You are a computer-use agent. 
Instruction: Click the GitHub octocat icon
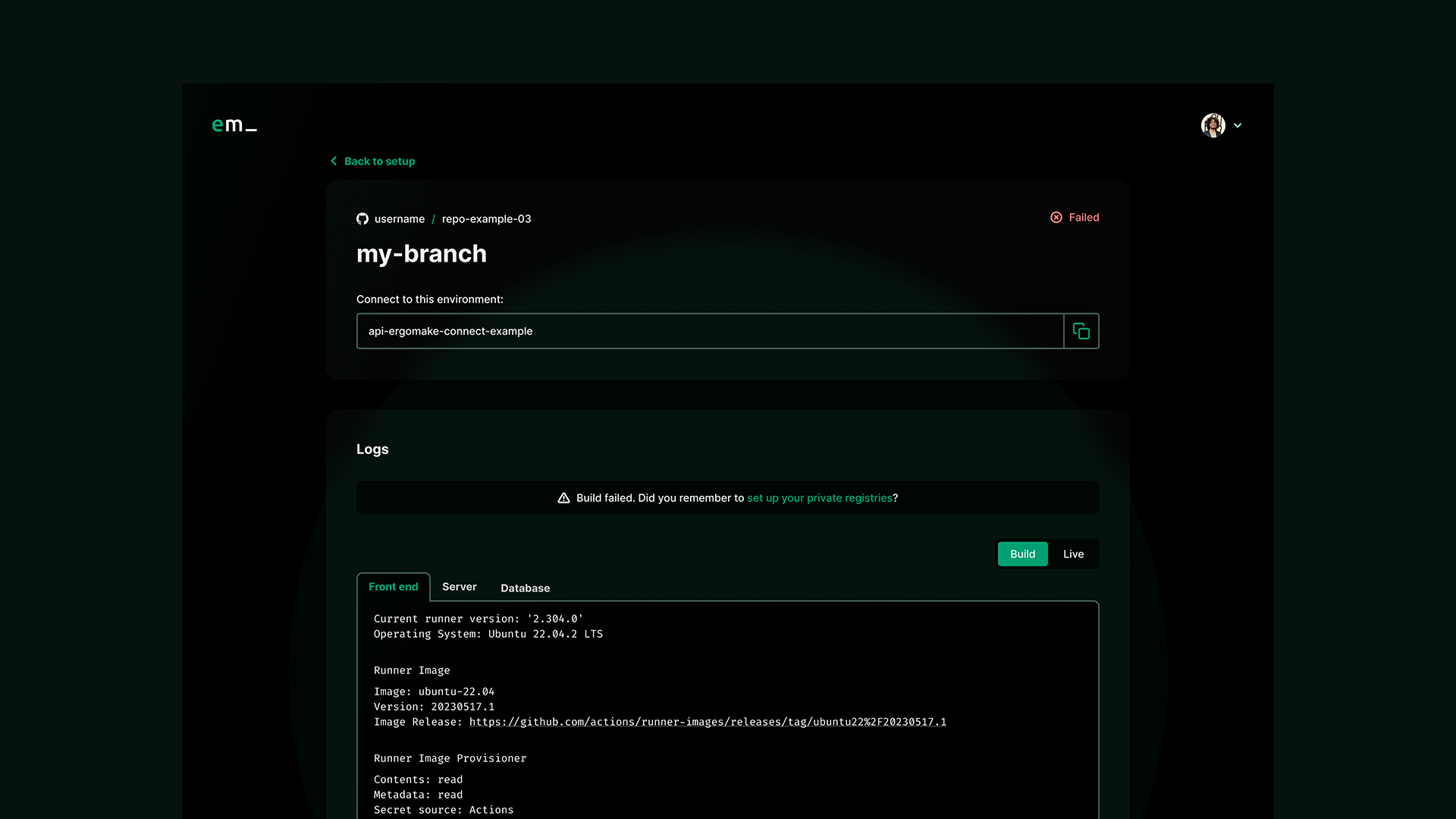362,218
